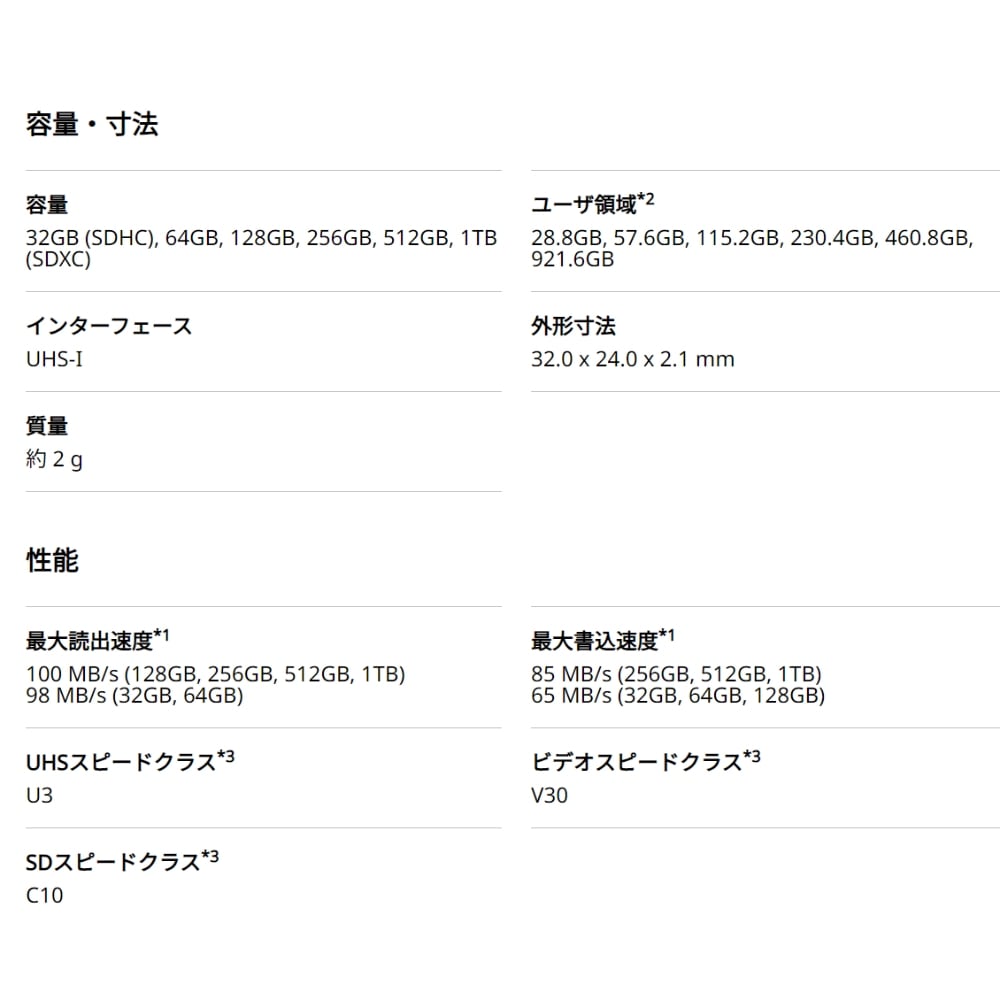
Task: Click the インターフェース label
Action: pyautogui.click(x=109, y=326)
